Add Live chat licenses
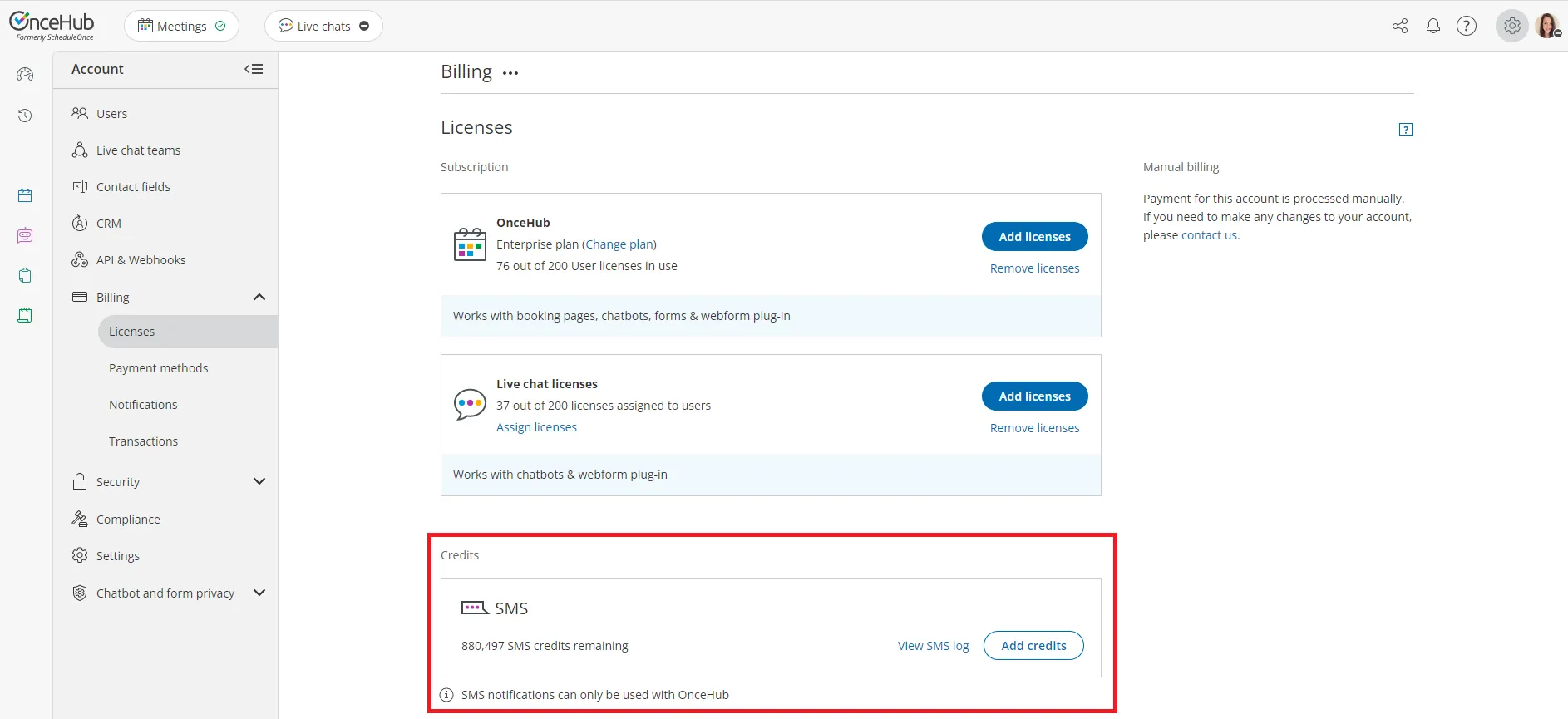The width and height of the screenshot is (1568, 719). click(1034, 396)
